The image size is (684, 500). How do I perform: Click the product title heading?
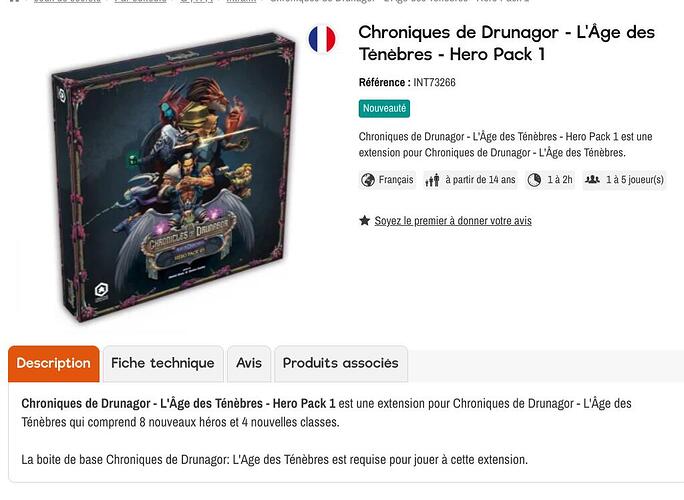506,43
